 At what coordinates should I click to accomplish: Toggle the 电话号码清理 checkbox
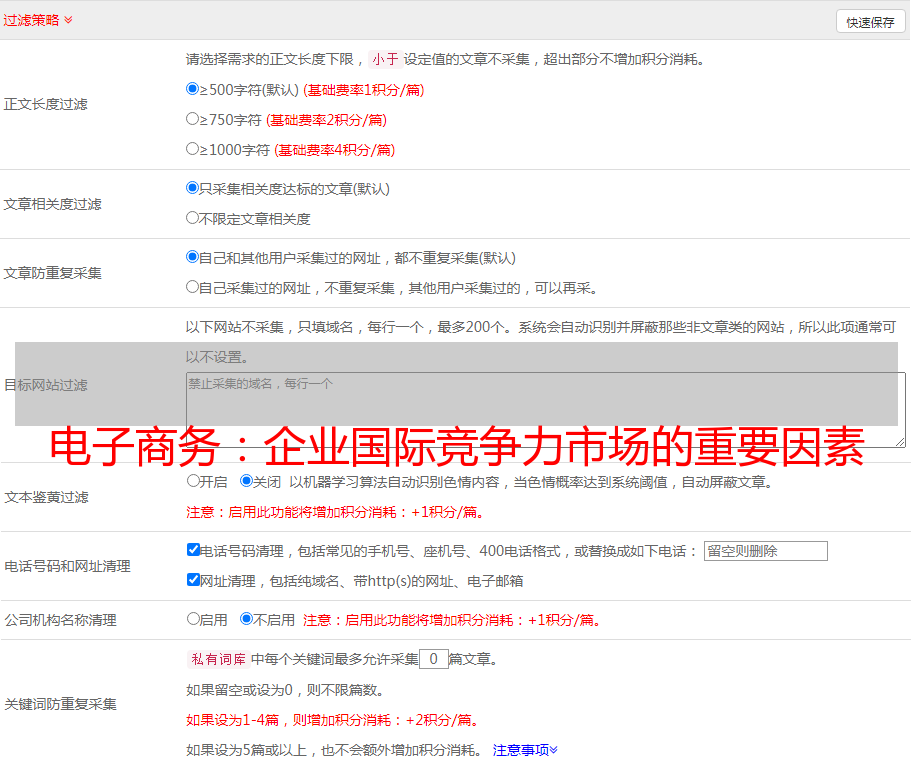[193, 550]
